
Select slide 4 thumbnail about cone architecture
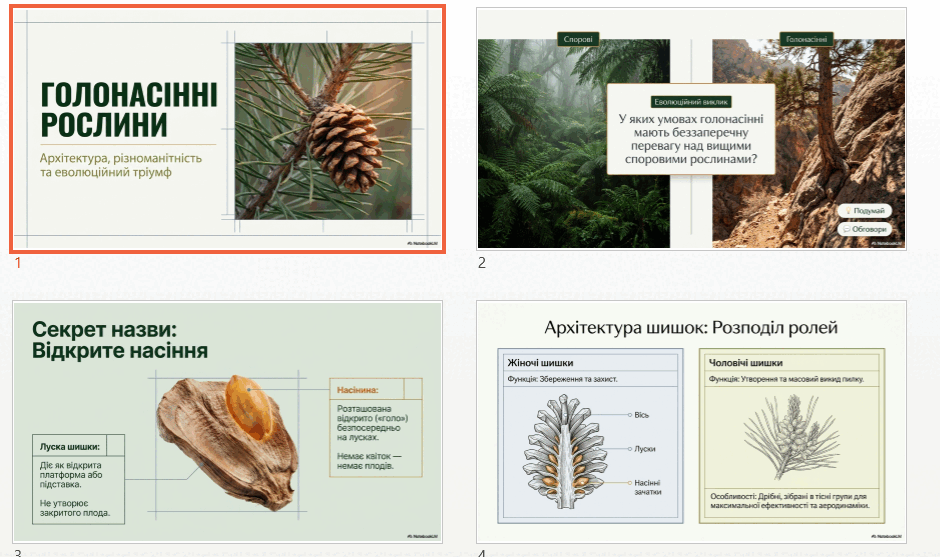691,422
